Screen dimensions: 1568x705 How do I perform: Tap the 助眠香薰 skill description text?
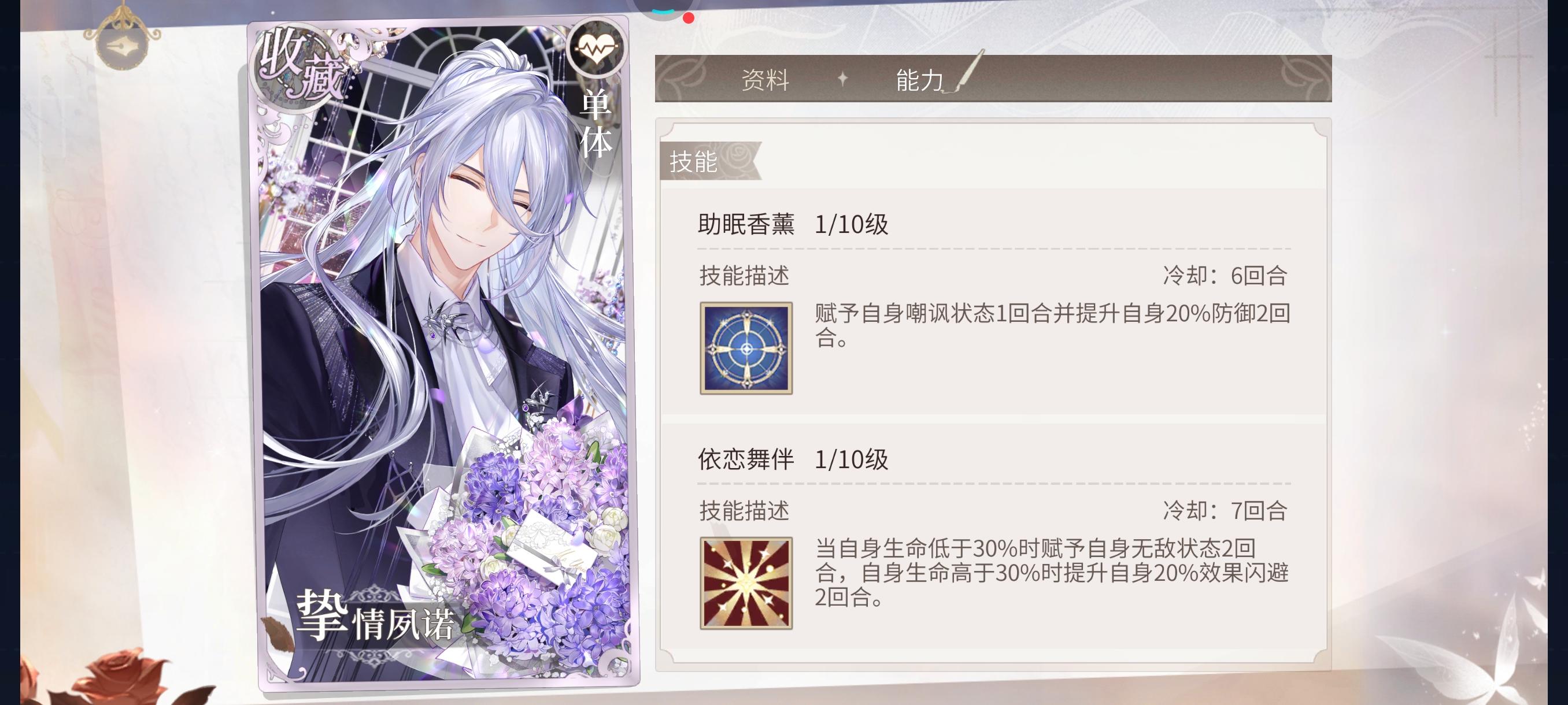1052,325
